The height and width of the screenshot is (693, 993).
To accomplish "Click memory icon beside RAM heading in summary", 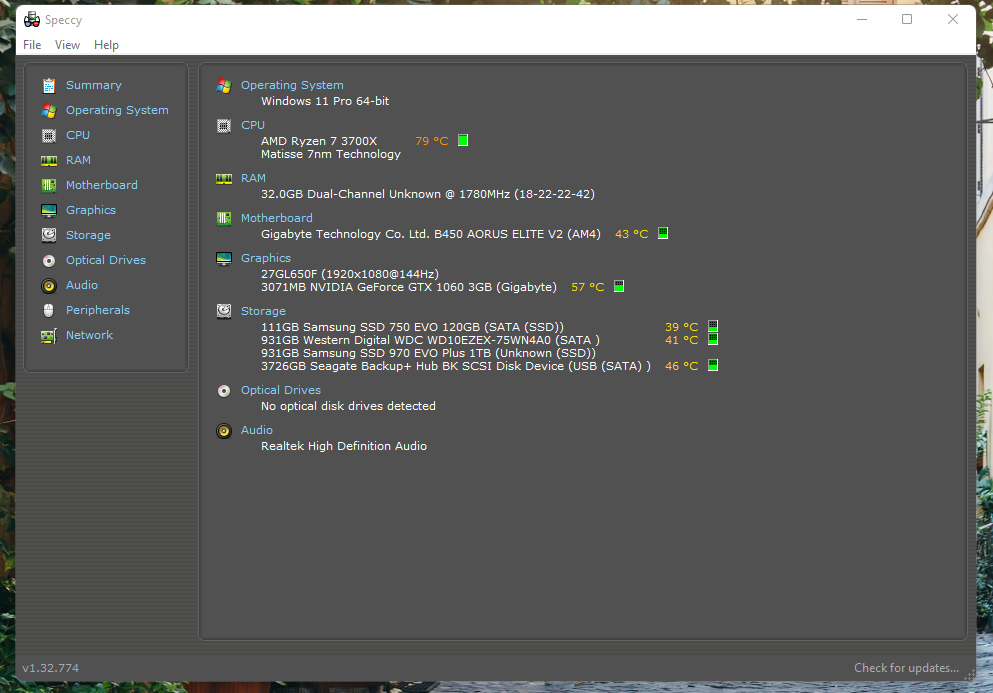I will (224, 179).
